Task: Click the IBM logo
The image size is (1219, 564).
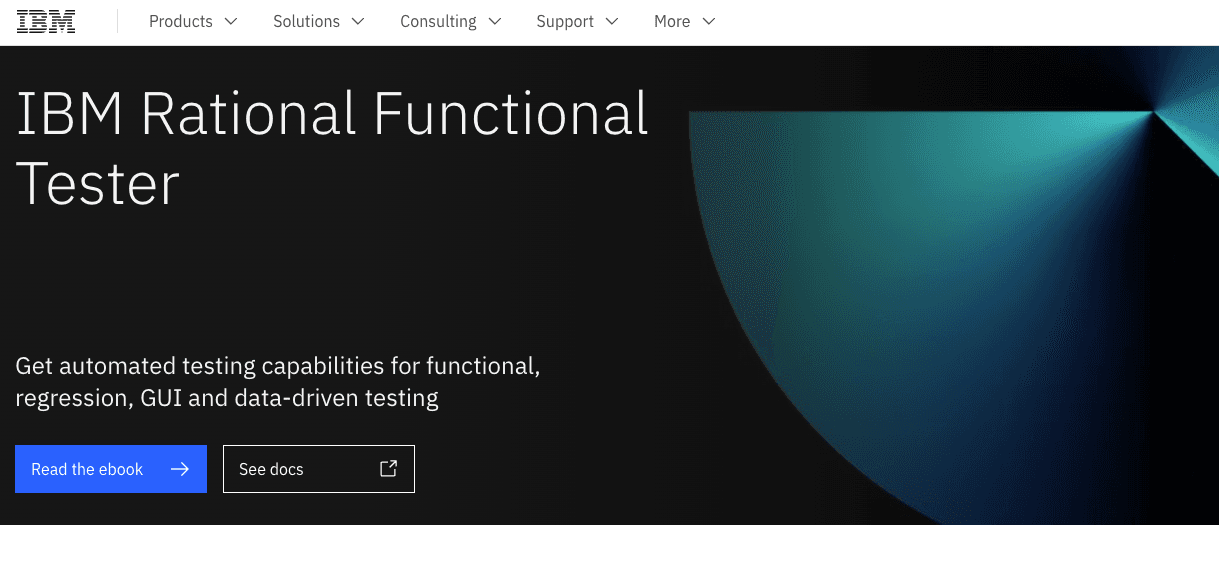Action: click(46, 21)
